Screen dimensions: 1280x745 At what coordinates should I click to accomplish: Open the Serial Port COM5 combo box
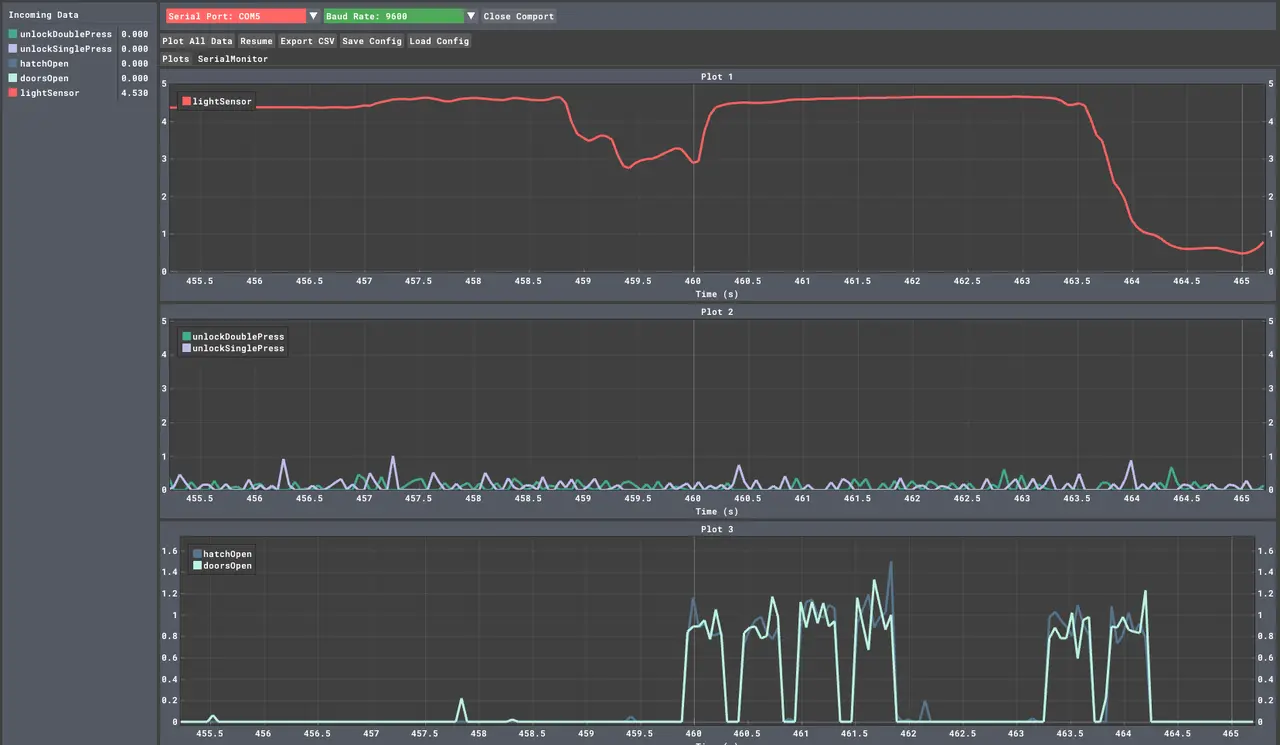click(235, 16)
